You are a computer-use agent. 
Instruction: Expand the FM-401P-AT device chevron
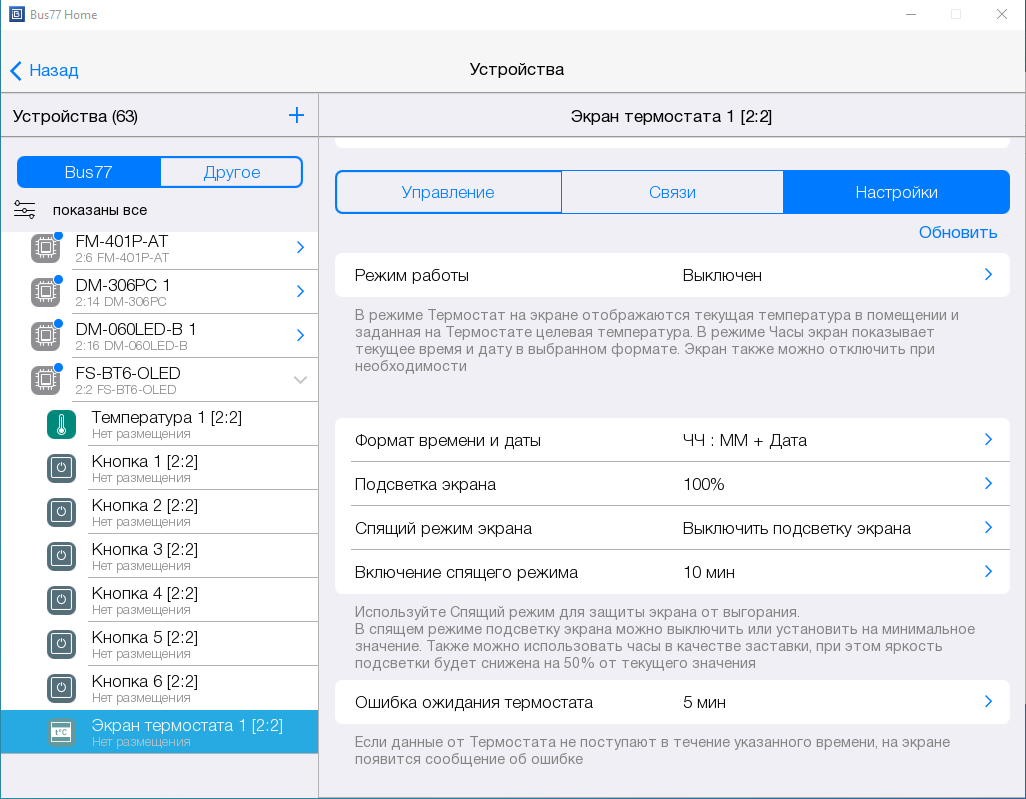300,247
